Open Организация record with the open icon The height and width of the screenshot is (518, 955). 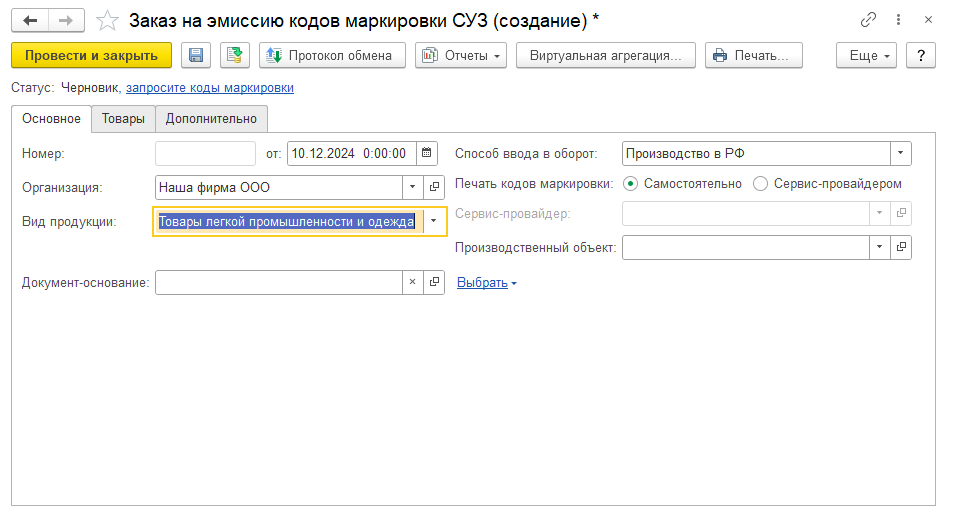tap(434, 187)
